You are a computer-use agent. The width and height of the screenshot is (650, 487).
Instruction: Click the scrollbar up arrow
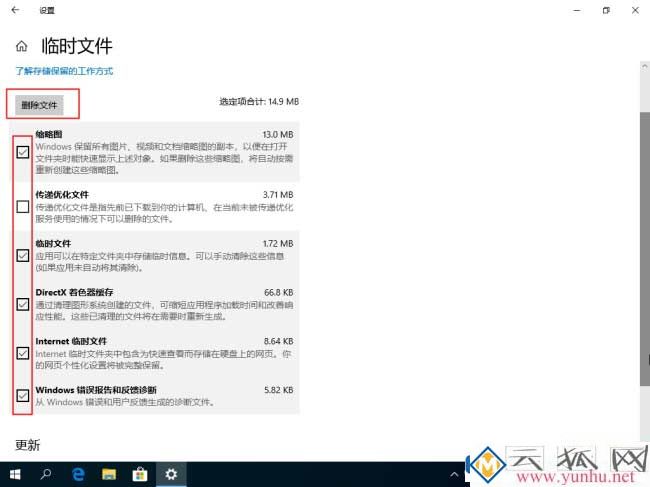coord(645,66)
